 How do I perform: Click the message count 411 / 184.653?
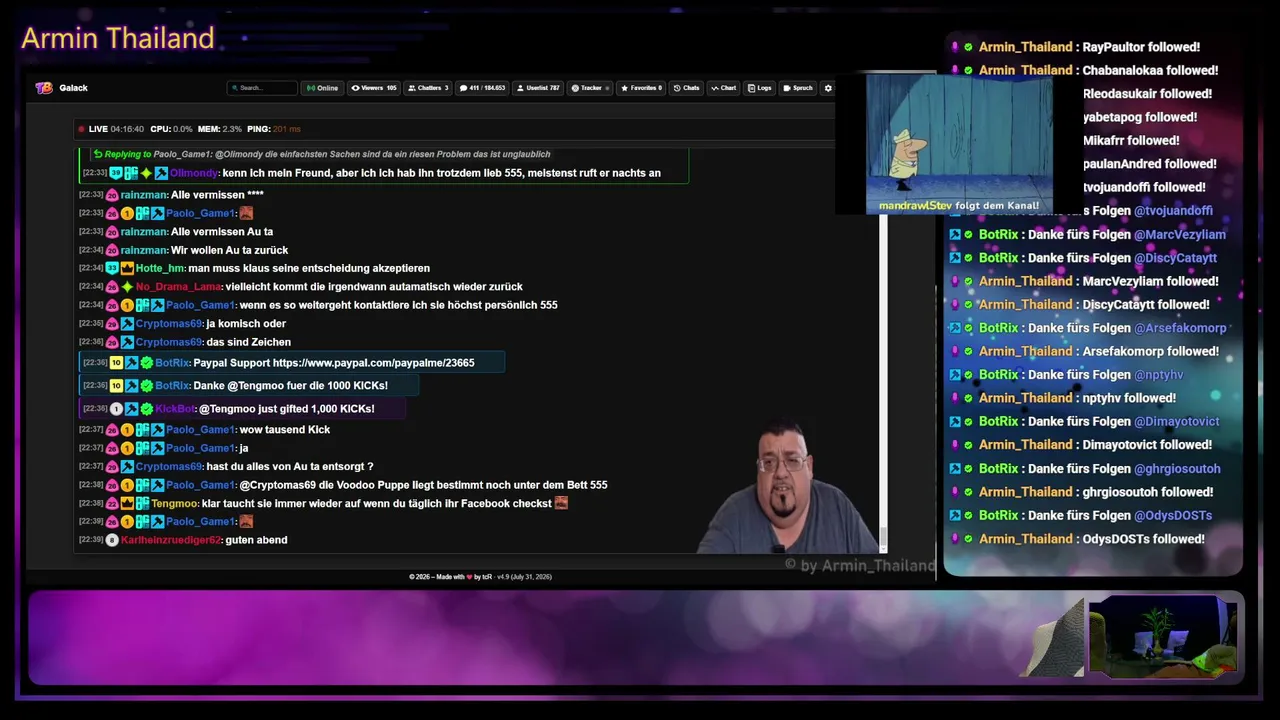coord(483,88)
